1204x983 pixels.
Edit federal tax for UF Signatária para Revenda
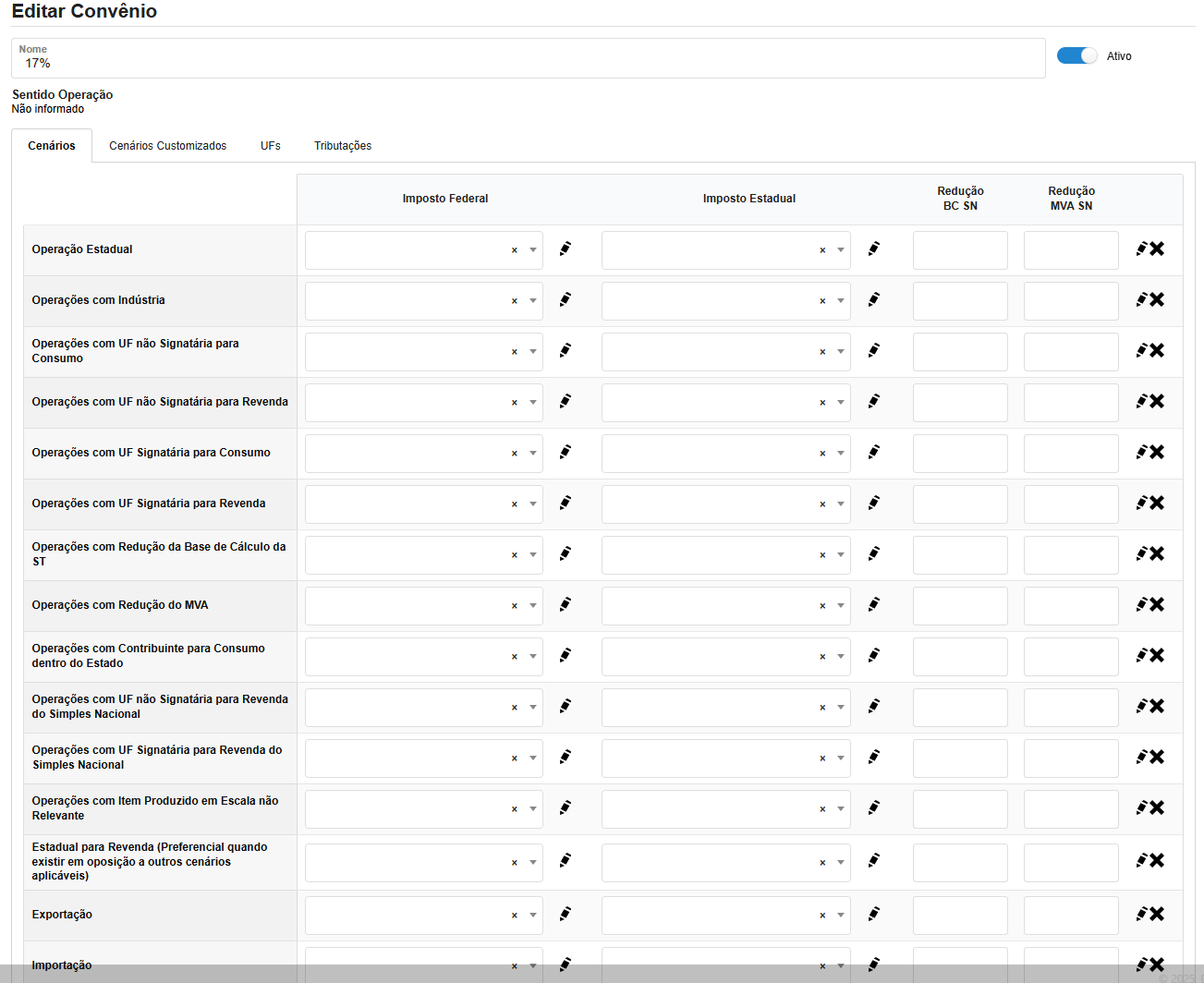tap(566, 504)
